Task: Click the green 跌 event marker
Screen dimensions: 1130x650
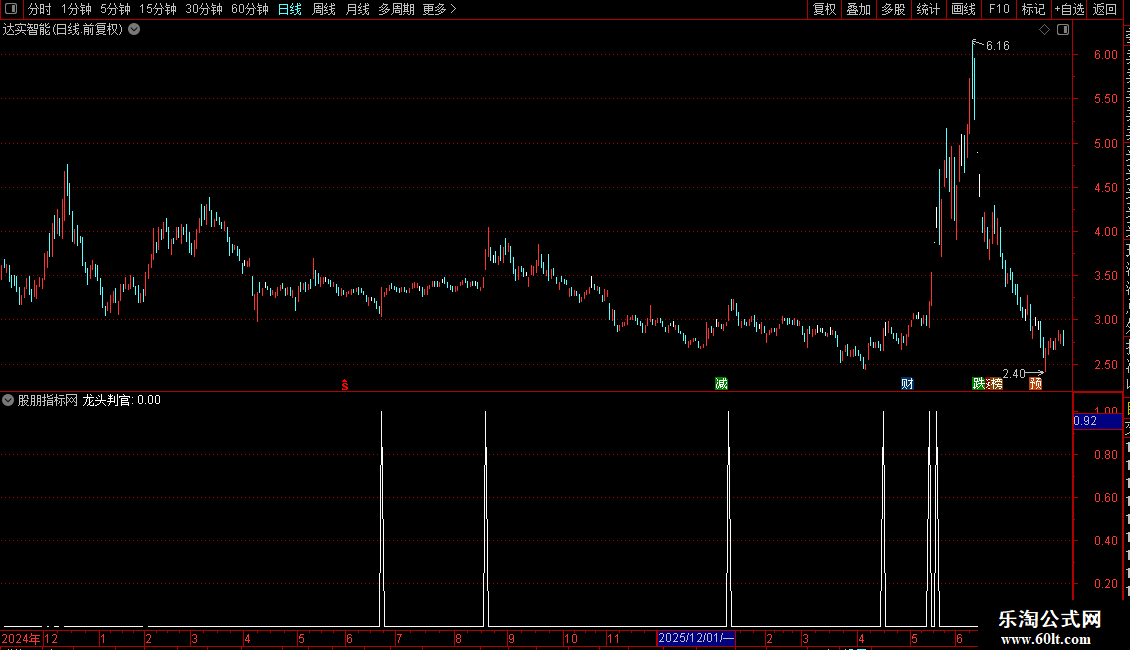Action: [x=979, y=383]
